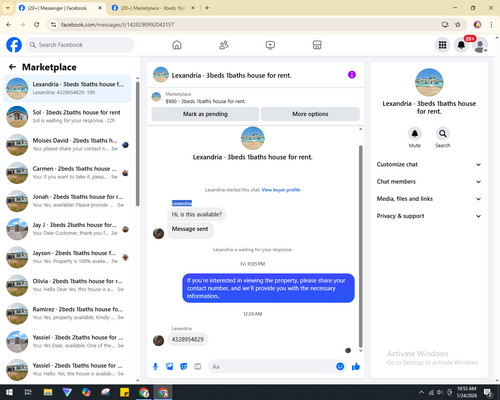Viewport: 500px width, 400px height.
Task: Open Jonah 2beds 1baths conversation
Action: tap(68, 201)
